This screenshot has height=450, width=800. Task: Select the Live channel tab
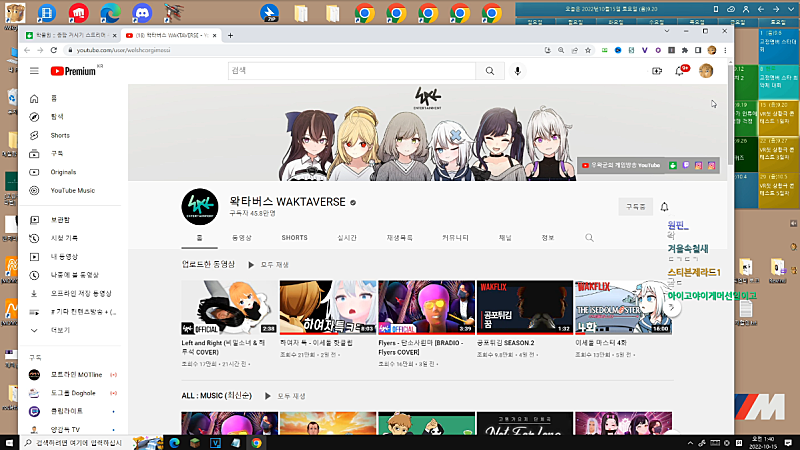347,238
